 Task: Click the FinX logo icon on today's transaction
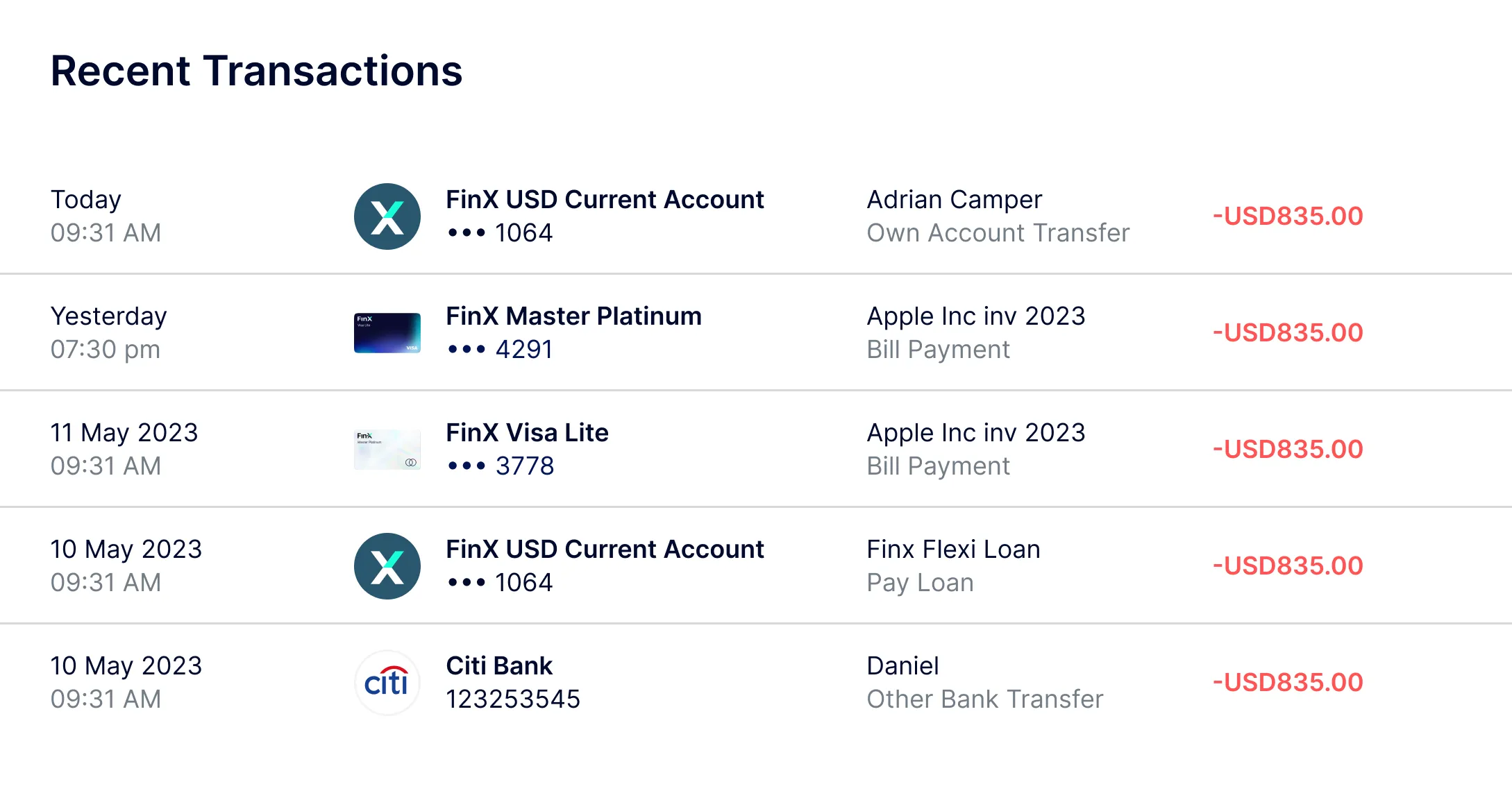(387, 216)
